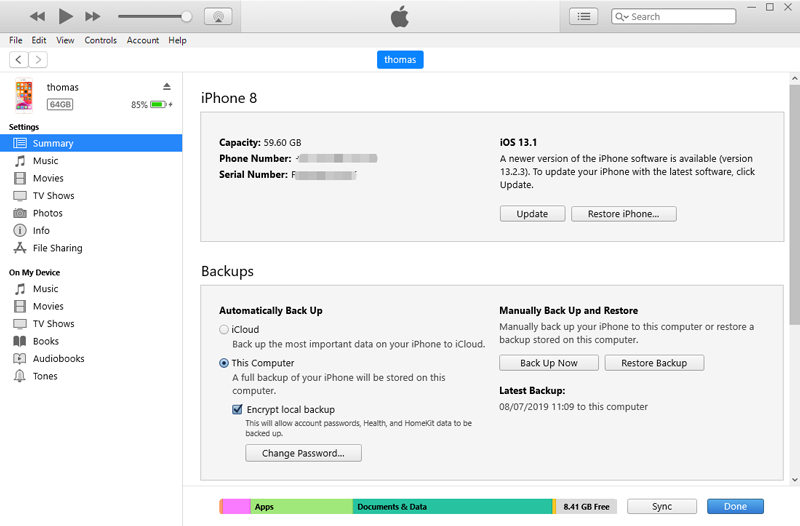Click Movies film icon under On My Device

(20, 306)
